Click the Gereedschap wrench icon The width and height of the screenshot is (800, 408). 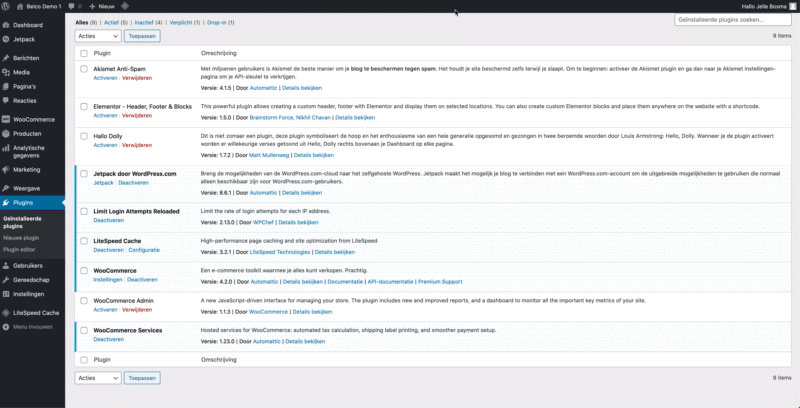tap(6, 280)
